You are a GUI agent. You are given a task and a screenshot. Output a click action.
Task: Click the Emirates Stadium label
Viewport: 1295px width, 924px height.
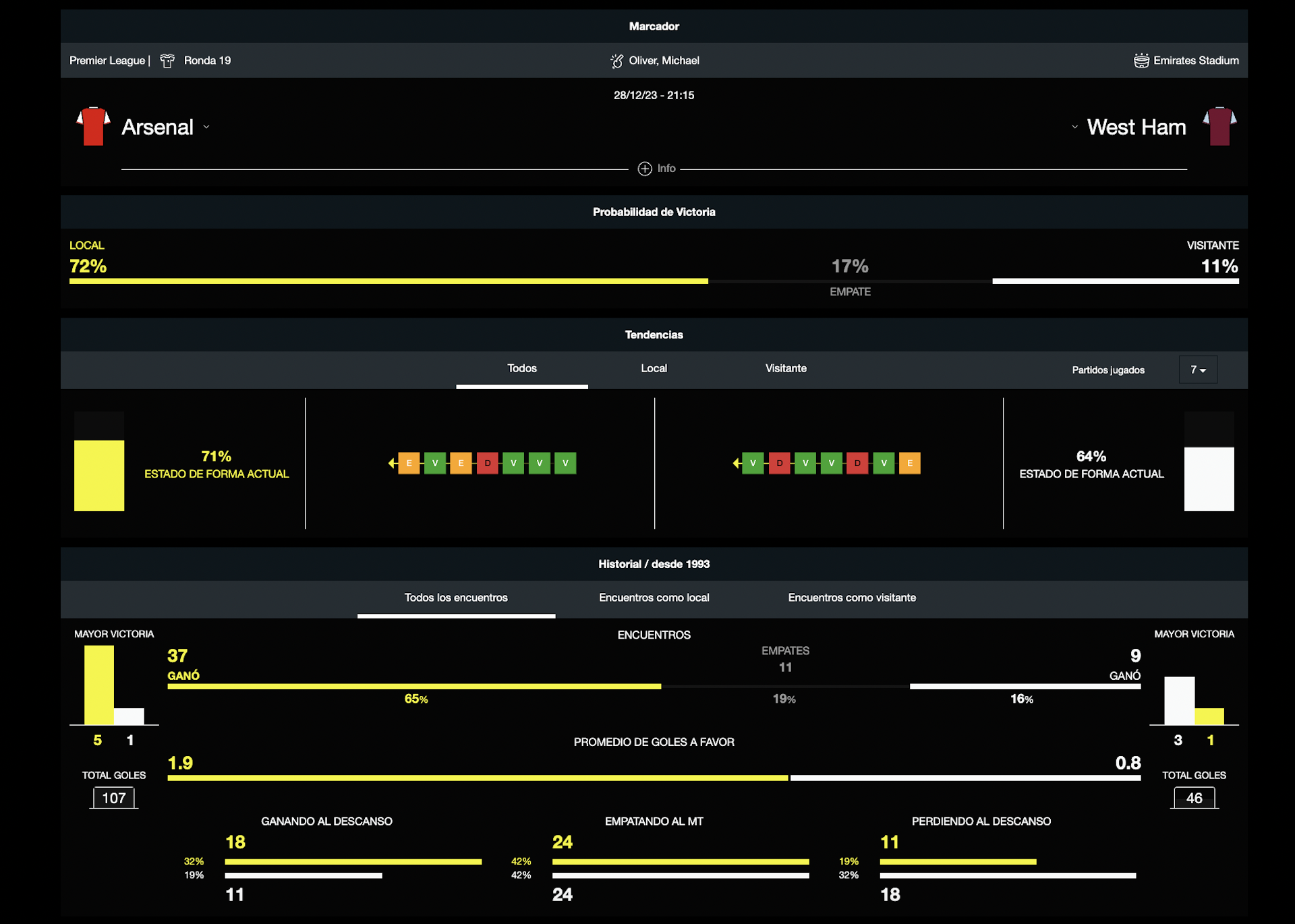pos(1196,61)
